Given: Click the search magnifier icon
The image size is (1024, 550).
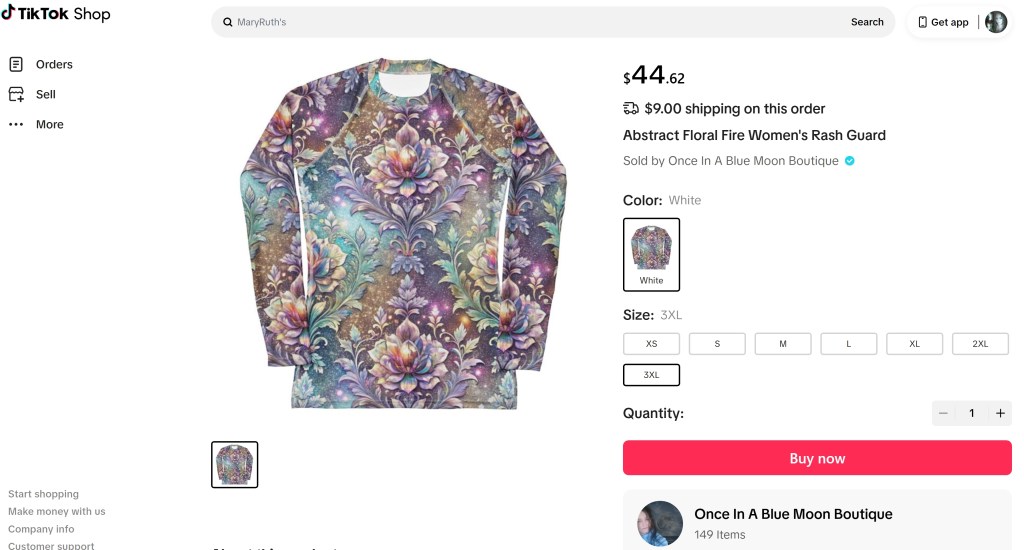Looking at the screenshot, I should (228, 22).
